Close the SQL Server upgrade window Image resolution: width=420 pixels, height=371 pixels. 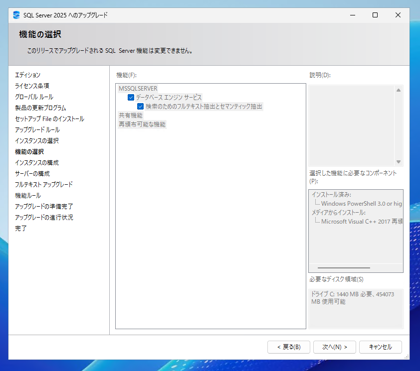click(398, 15)
